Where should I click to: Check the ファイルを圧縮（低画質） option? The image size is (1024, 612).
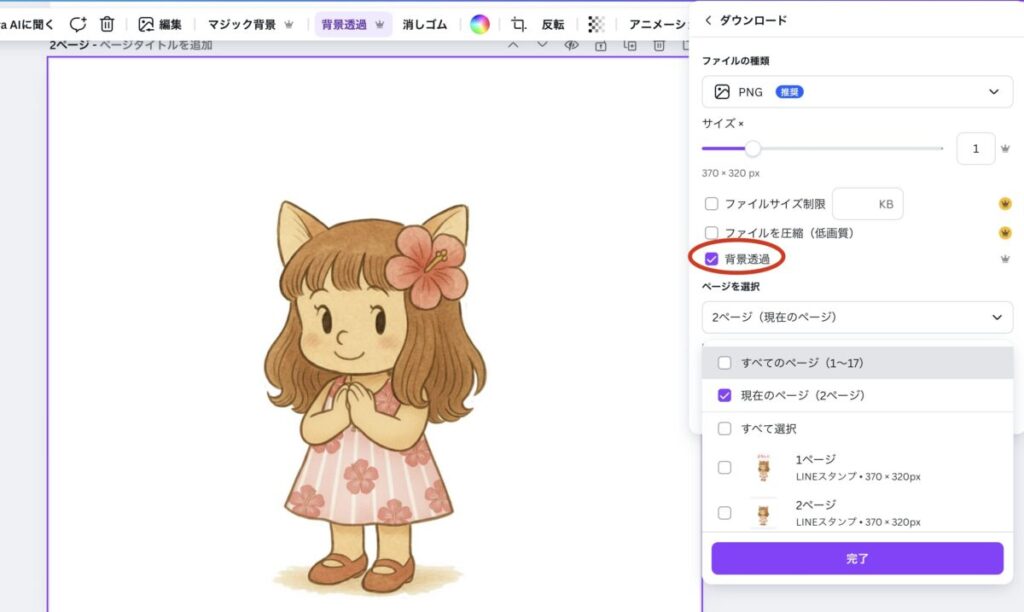click(x=712, y=232)
